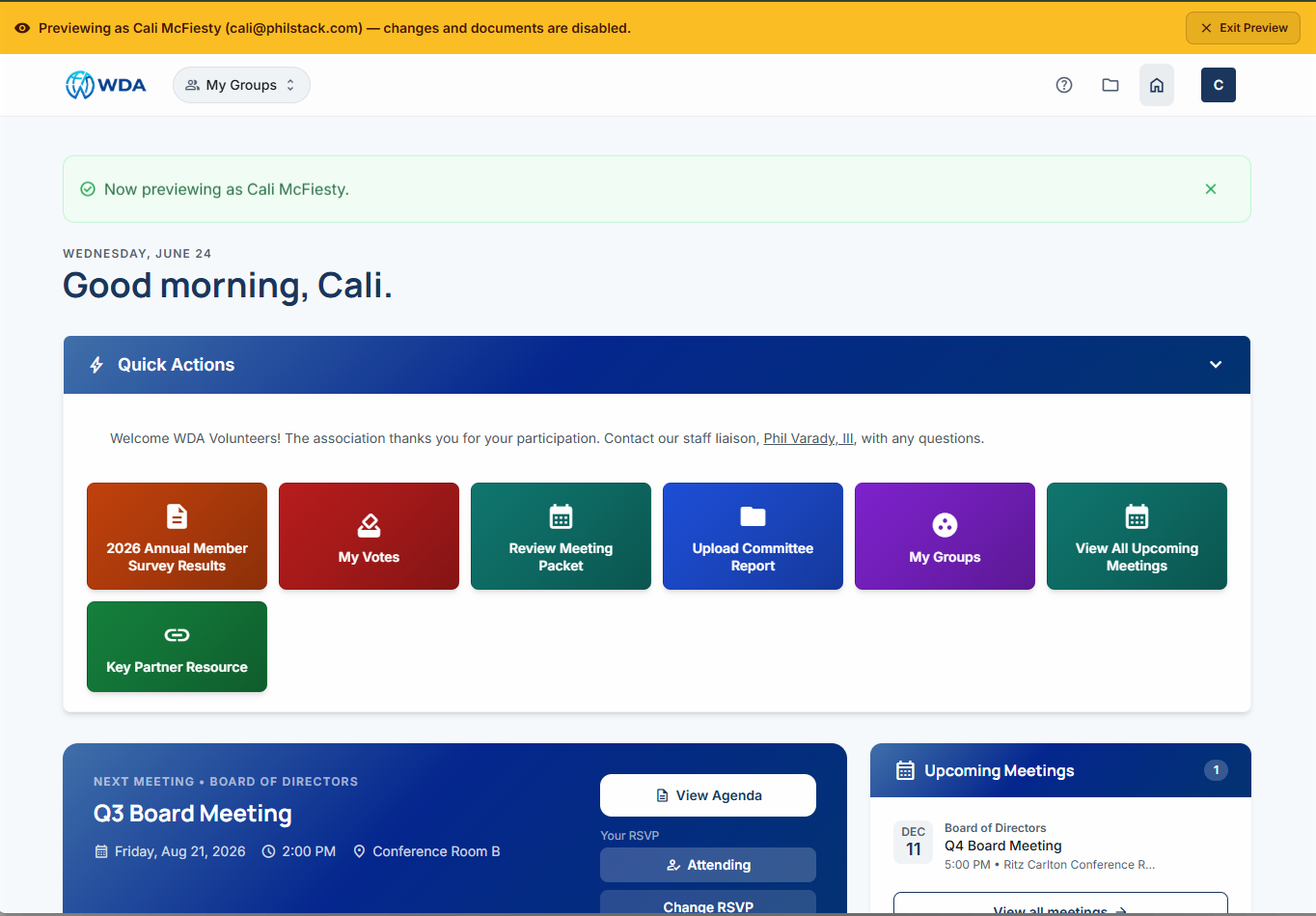Dismiss the 'Now previewing' notification
1316x916 pixels.
[1211, 189]
